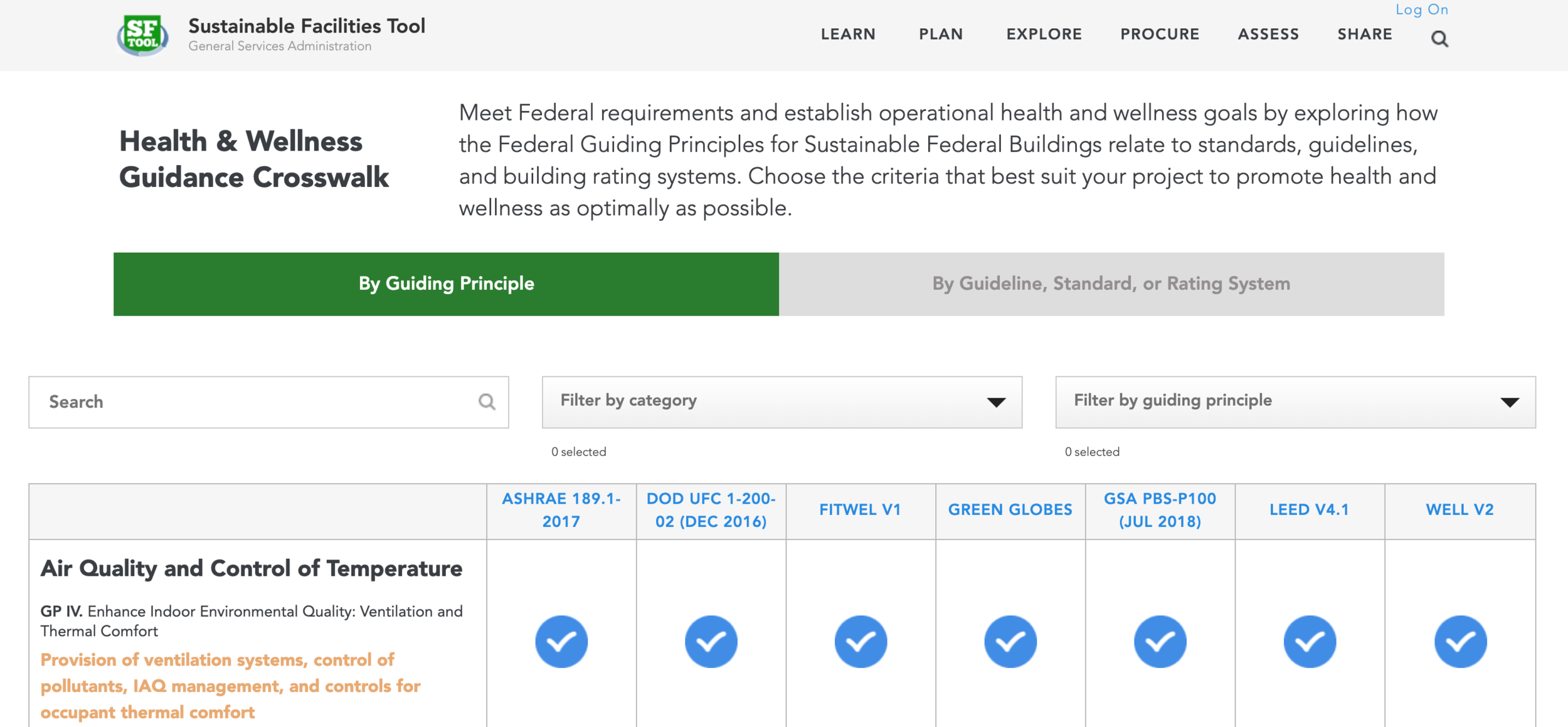Click the Green Globes checkmark for Air Quality
Screen dimensions: 1568x727
pos(1010,641)
